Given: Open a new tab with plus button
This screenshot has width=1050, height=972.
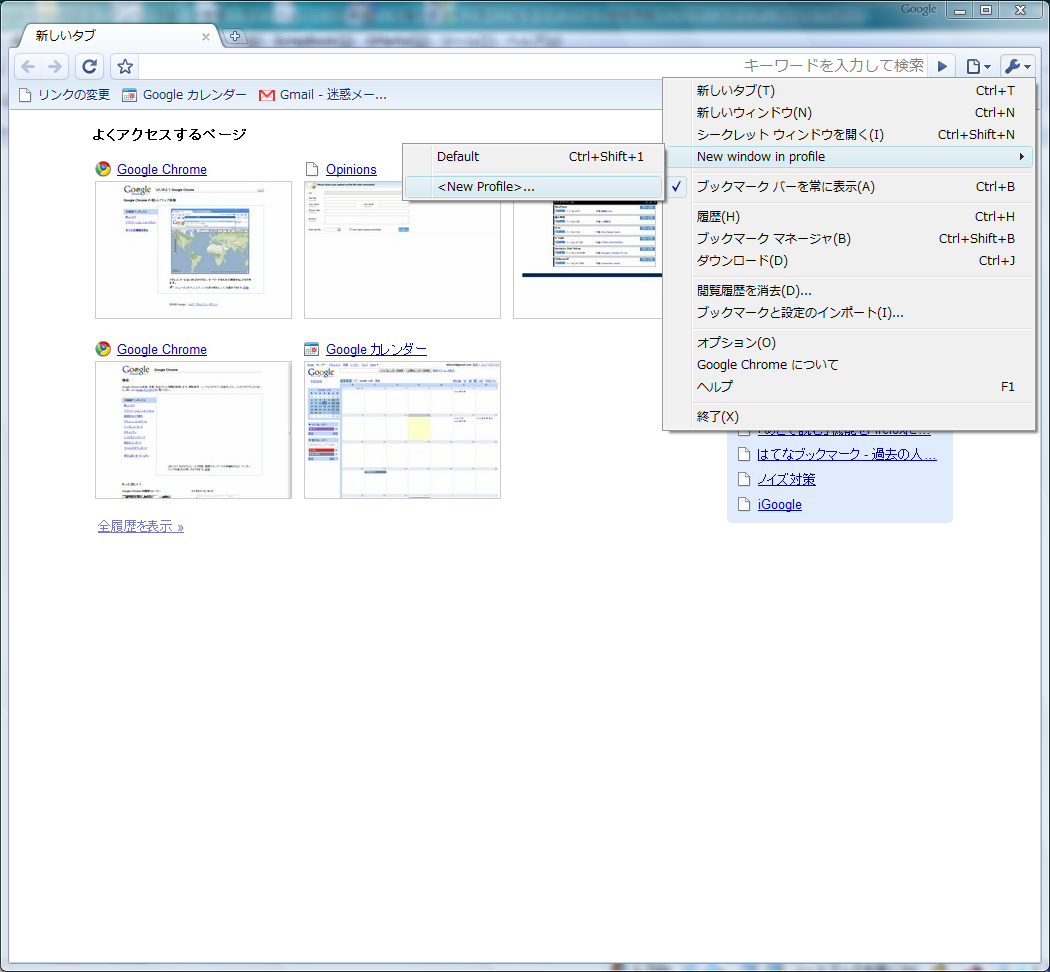Looking at the screenshot, I should click(x=234, y=36).
